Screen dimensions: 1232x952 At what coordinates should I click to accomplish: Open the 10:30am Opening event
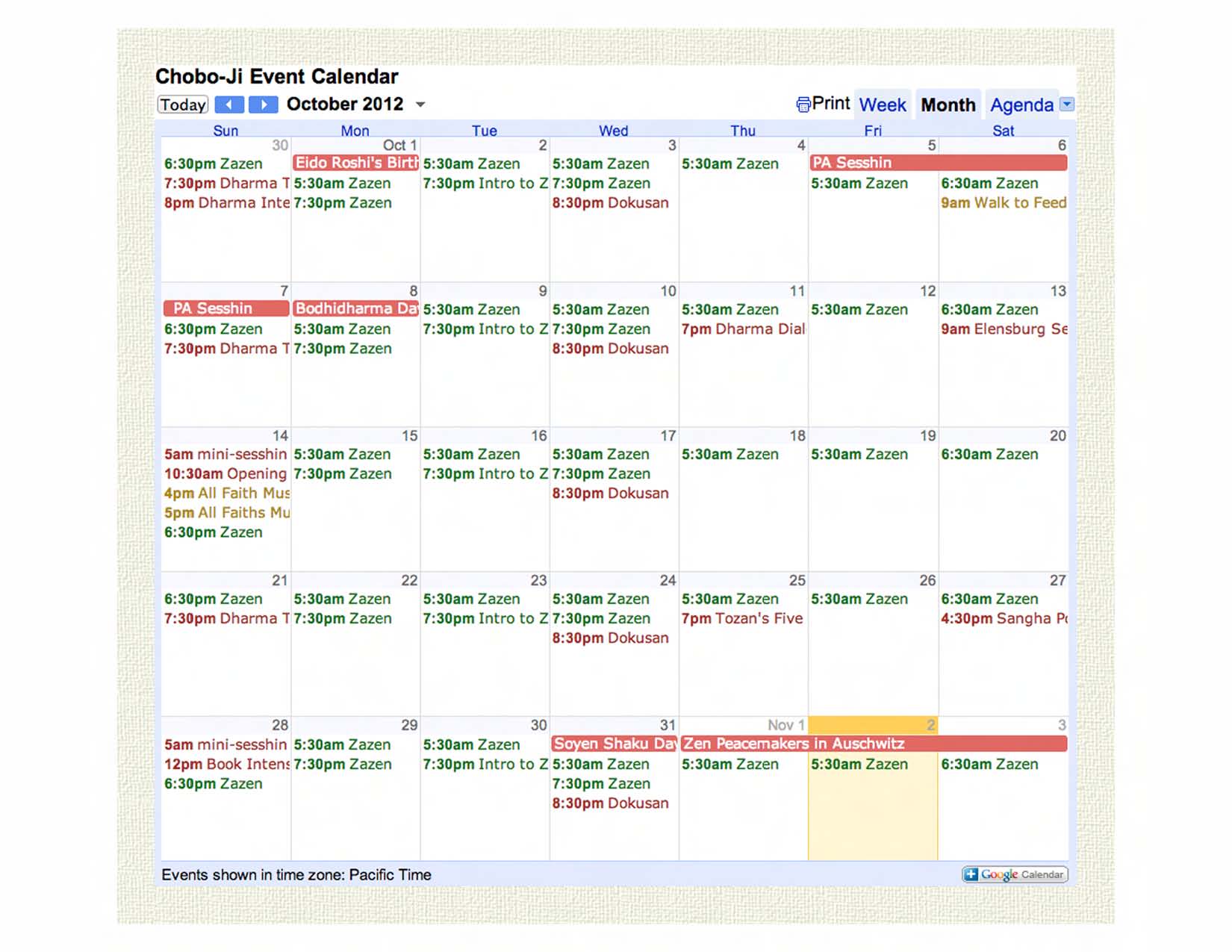(x=225, y=474)
